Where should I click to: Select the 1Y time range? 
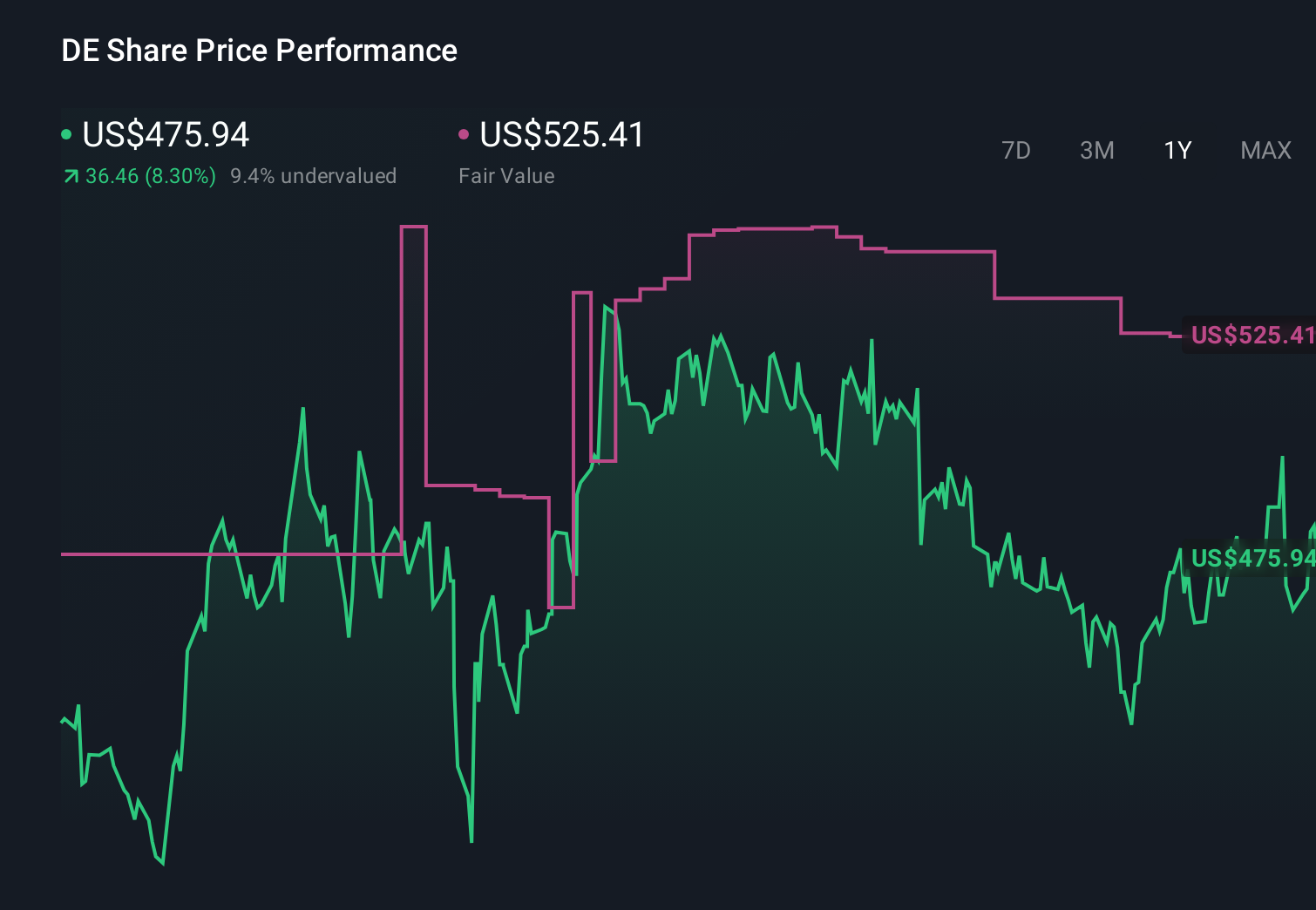click(1177, 150)
